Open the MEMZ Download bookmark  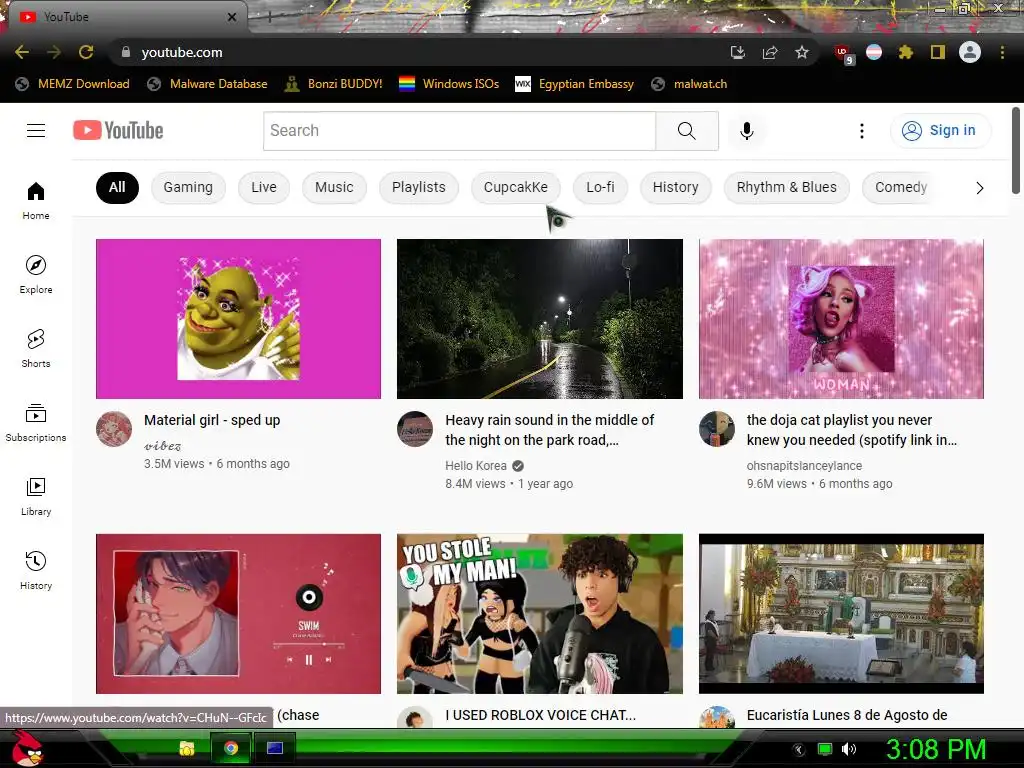click(72, 84)
